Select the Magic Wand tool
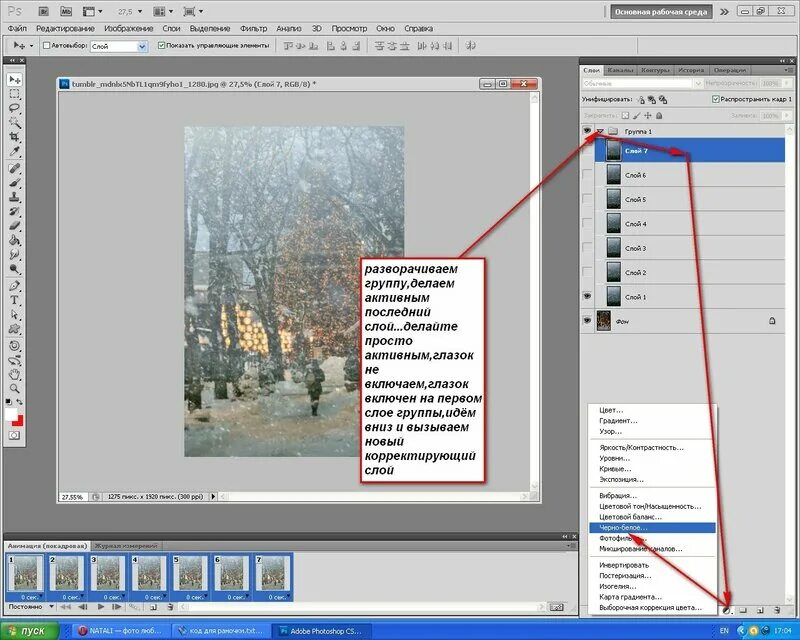This screenshot has width=800, height=640. (x=14, y=122)
